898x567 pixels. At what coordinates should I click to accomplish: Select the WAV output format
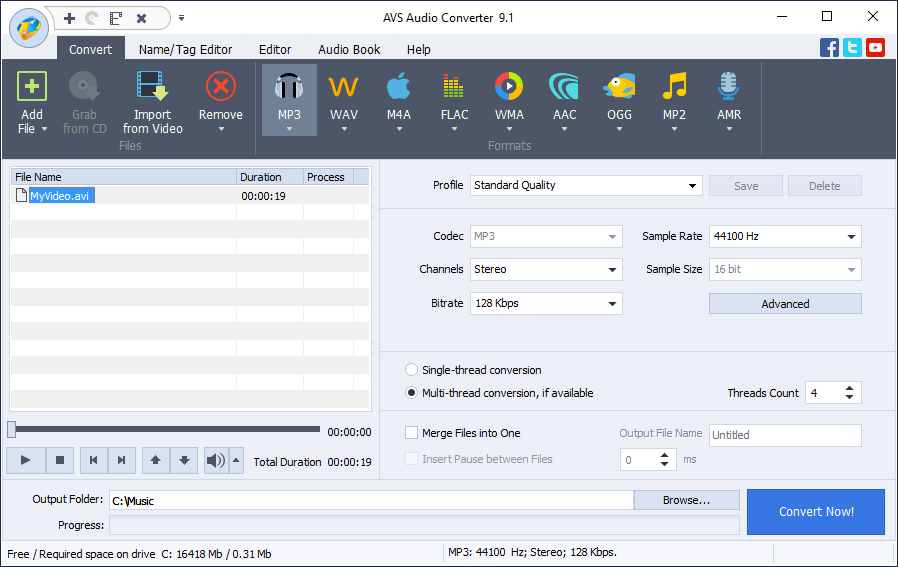point(344,88)
